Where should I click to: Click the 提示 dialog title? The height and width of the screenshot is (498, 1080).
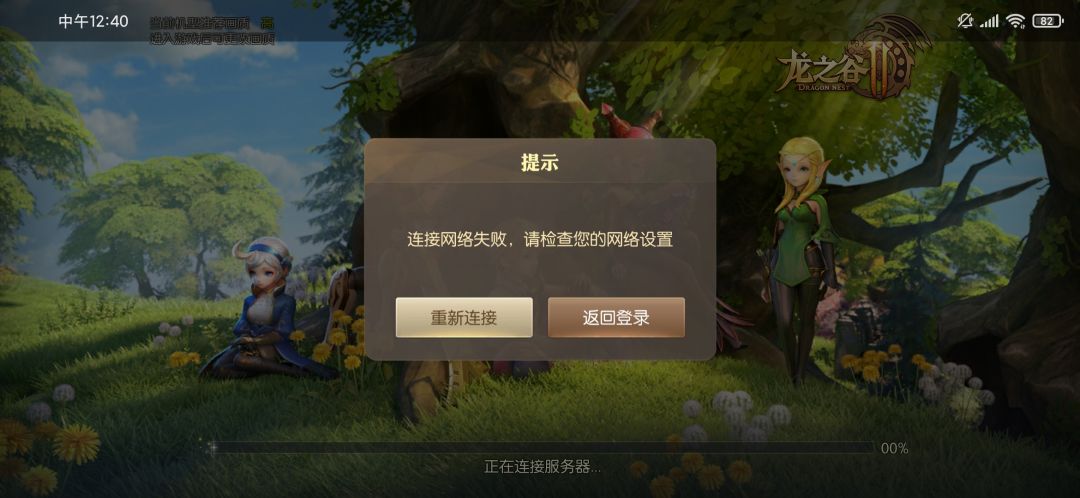pyautogui.click(x=539, y=163)
